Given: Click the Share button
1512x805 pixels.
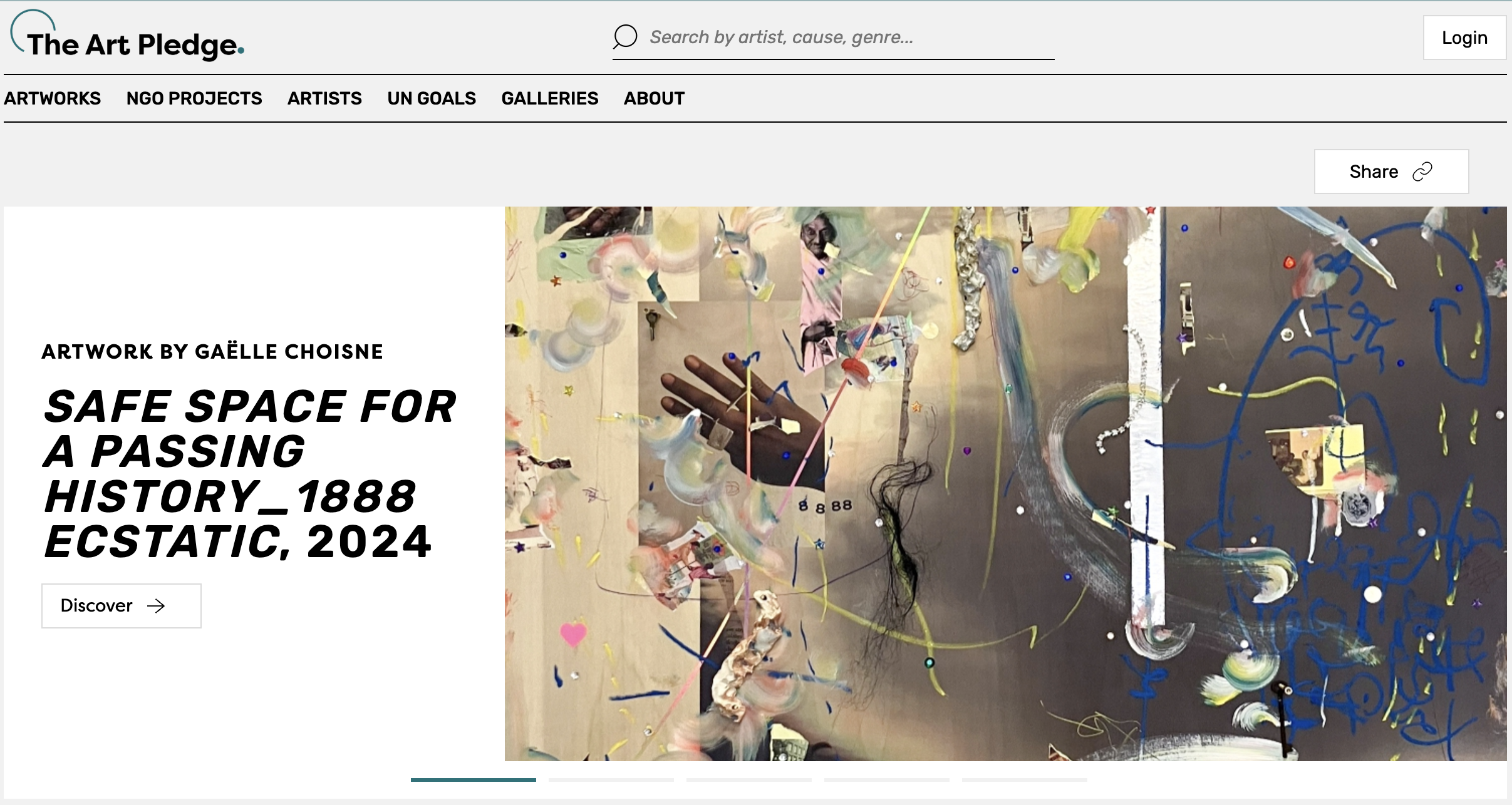Looking at the screenshot, I should click(1391, 172).
